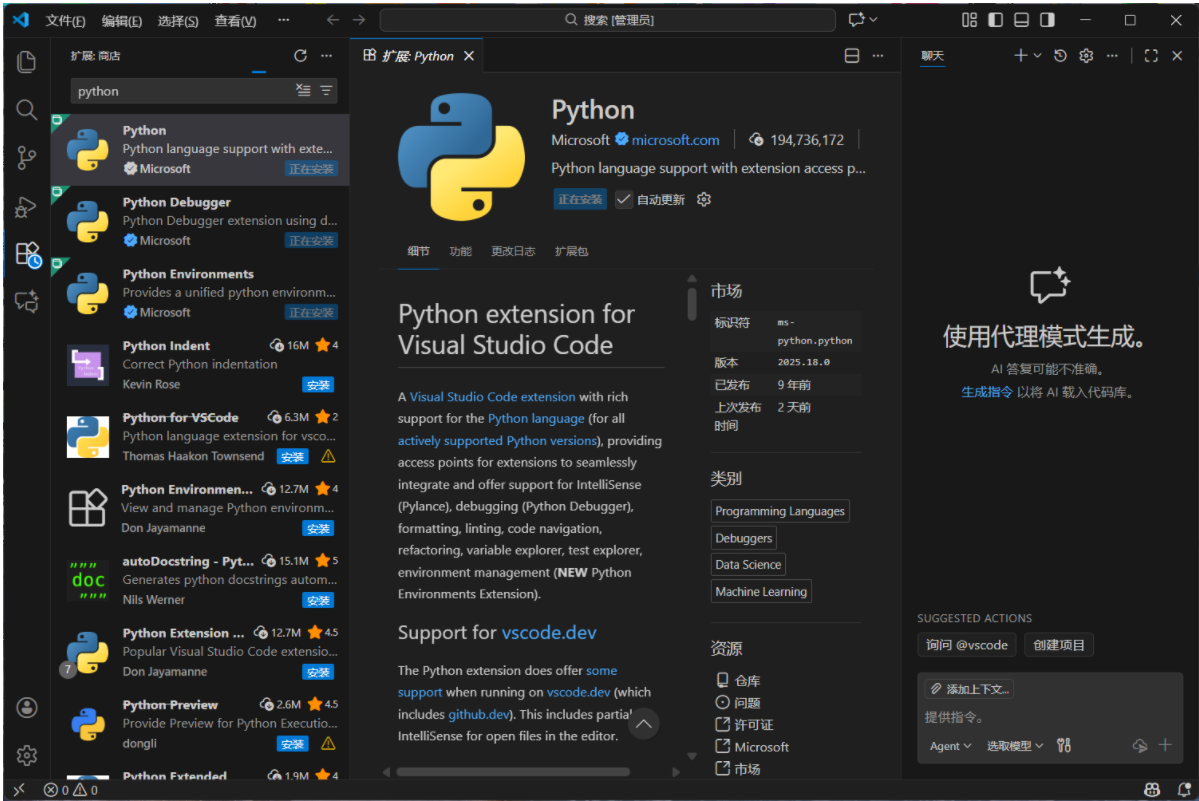Open chat settings gear
The height and width of the screenshot is (801, 1199).
click(1086, 56)
